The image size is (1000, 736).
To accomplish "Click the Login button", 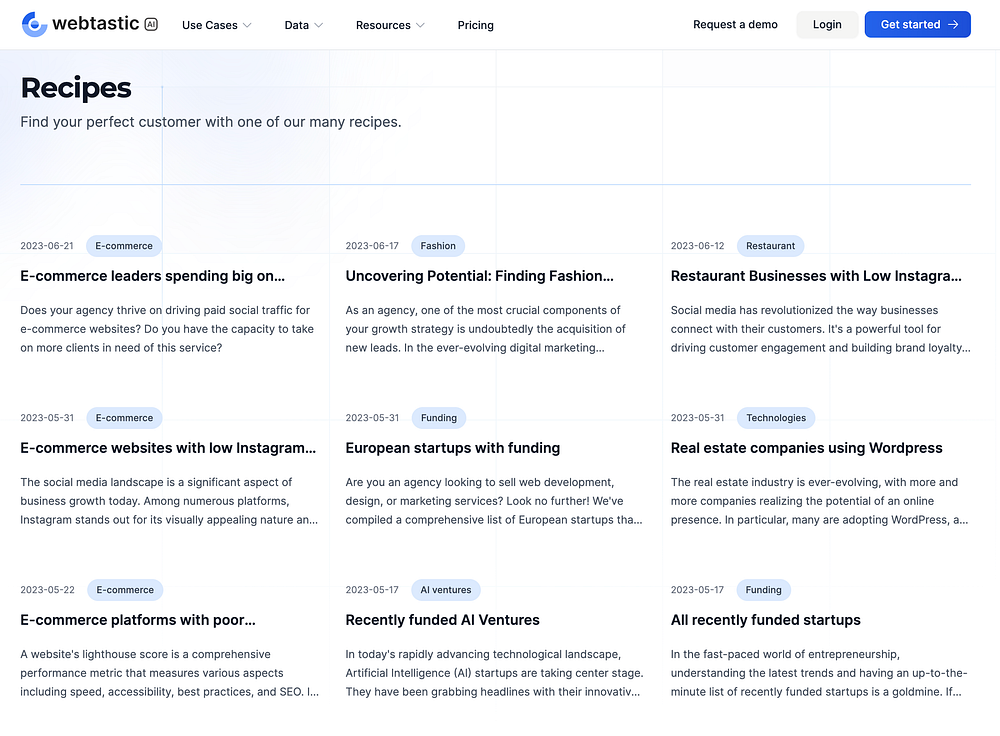I will 827,24.
